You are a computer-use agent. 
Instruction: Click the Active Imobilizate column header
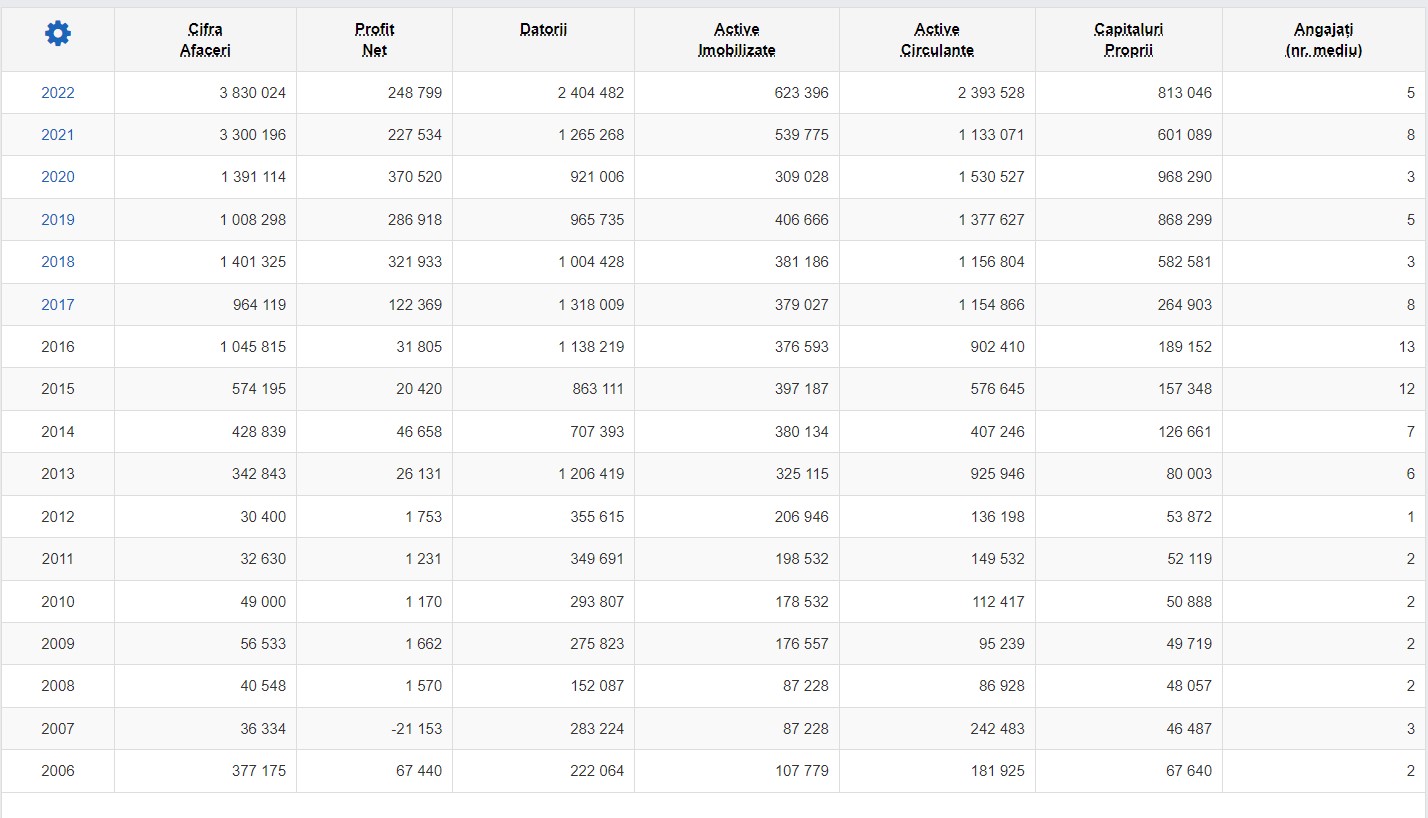coord(737,40)
